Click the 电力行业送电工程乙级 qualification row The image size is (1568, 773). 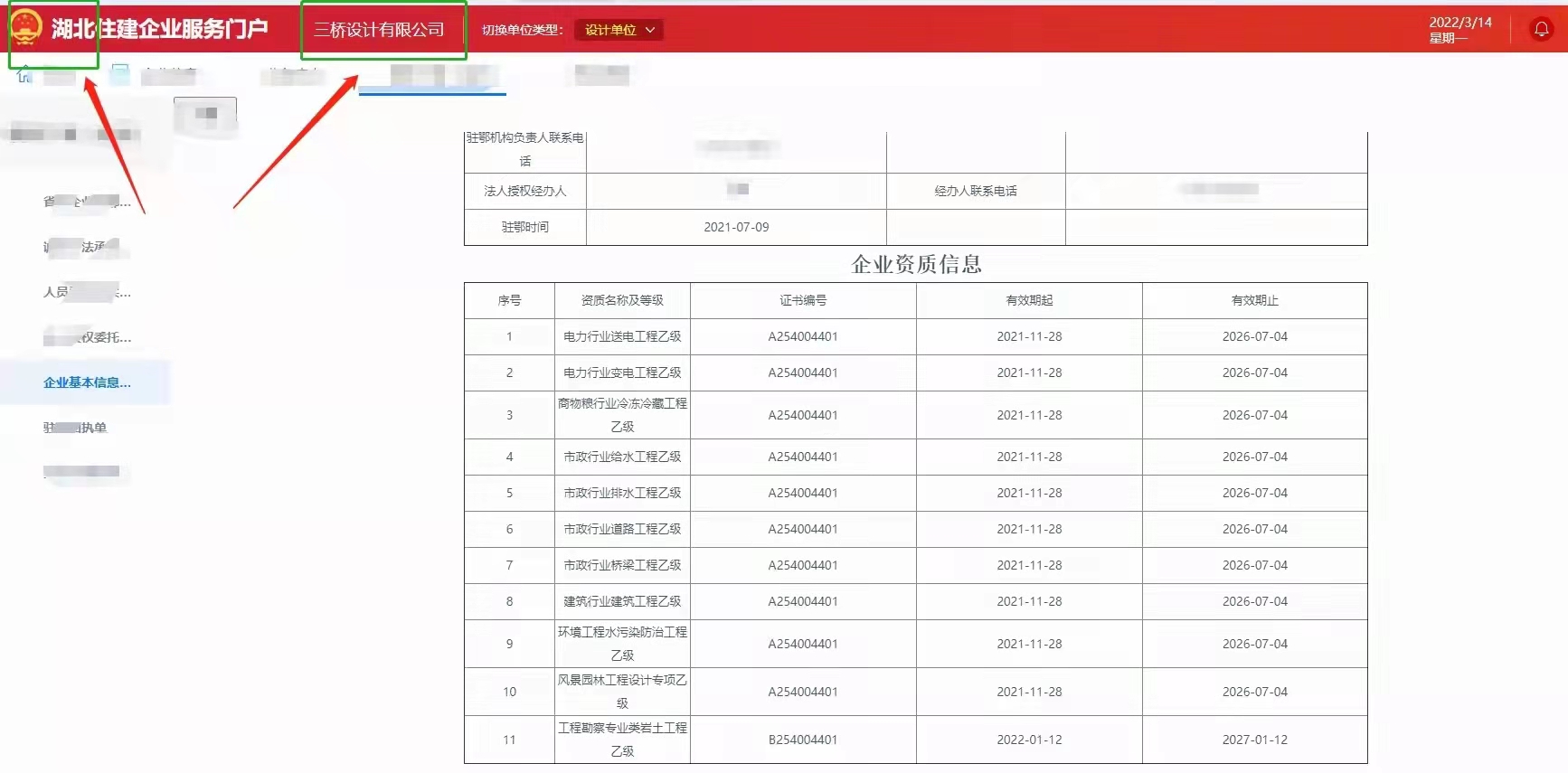coord(622,336)
